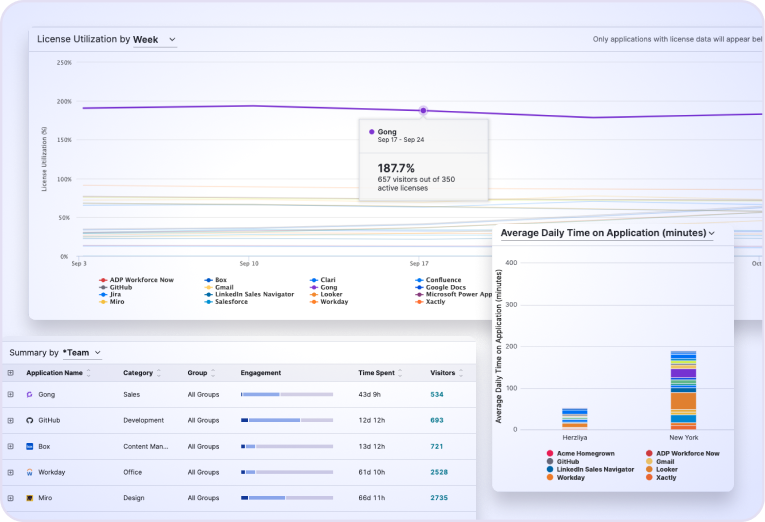This screenshot has height=522, width=765.
Task: Toggle Acme Homegrown in bar chart legend
Action: click(x=581, y=453)
